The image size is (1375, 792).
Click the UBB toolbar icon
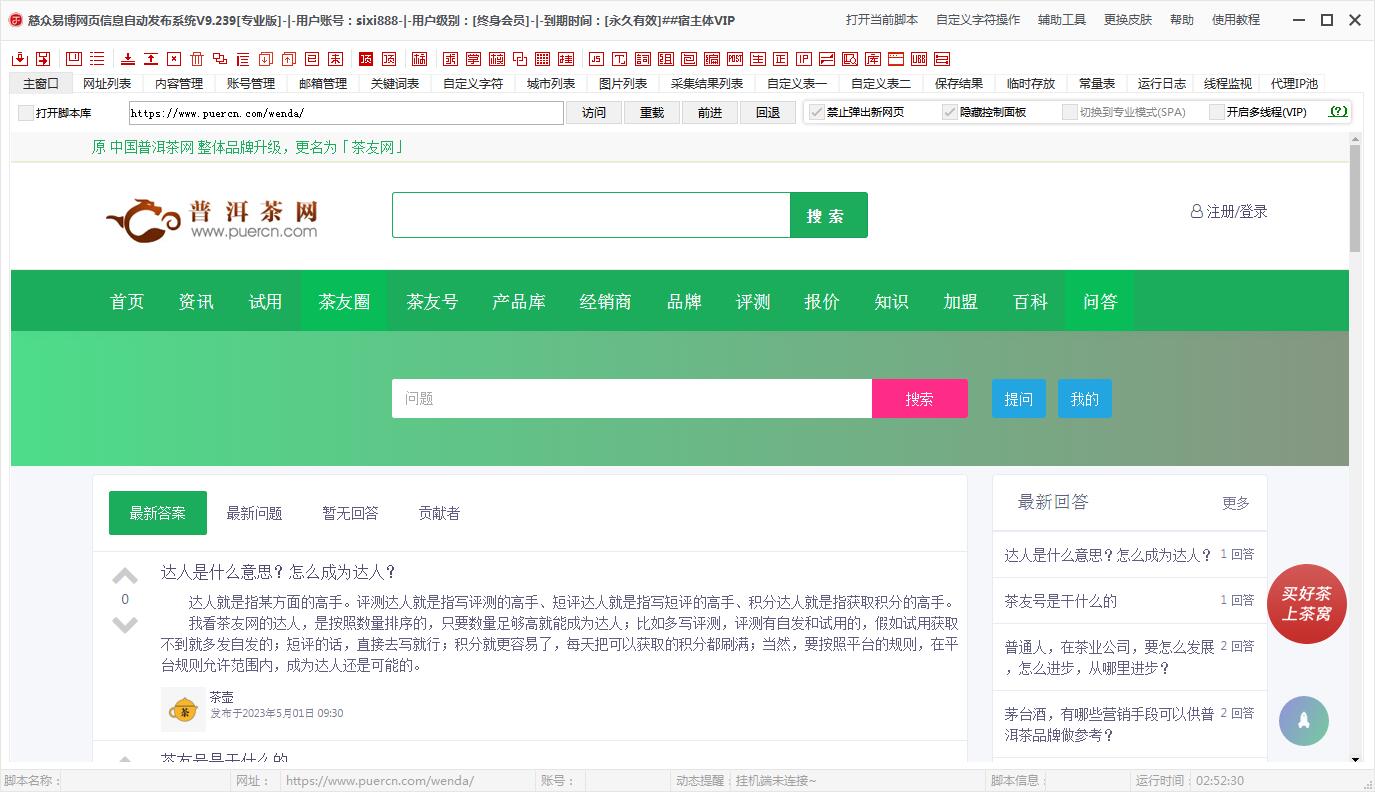click(918, 59)
